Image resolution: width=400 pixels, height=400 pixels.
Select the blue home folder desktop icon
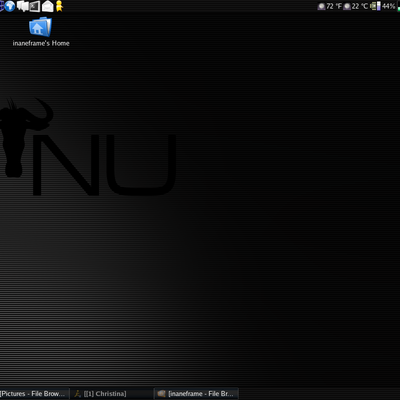40,27
